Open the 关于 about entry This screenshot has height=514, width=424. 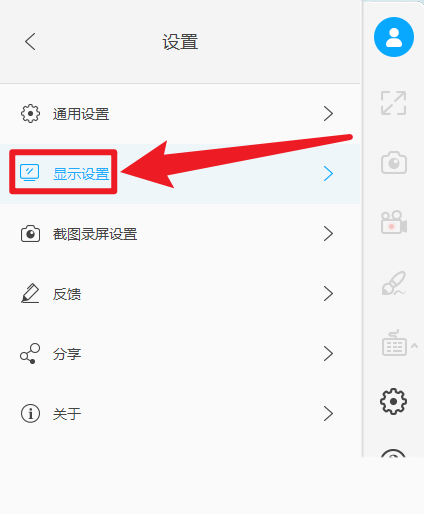[180, 414]
